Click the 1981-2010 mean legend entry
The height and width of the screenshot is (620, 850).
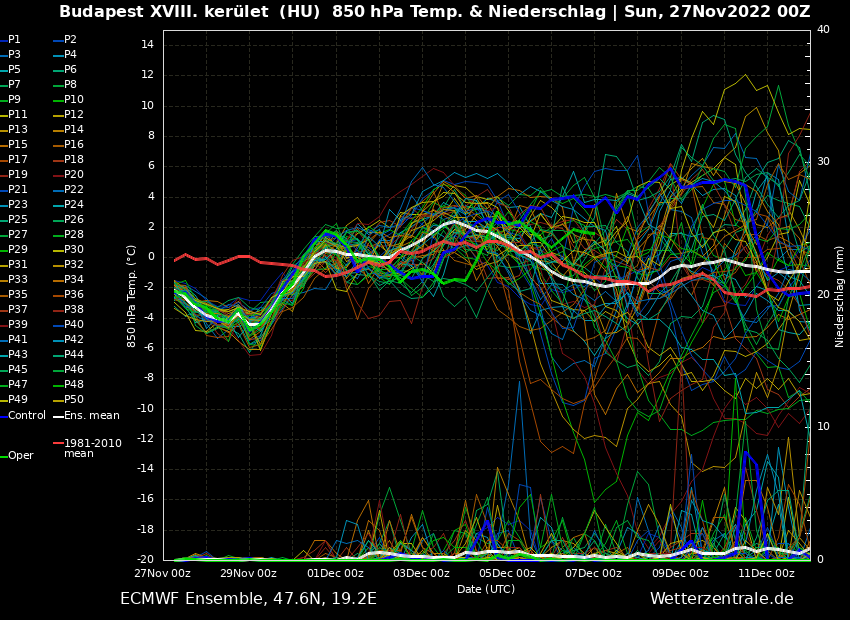pos(92,448)
